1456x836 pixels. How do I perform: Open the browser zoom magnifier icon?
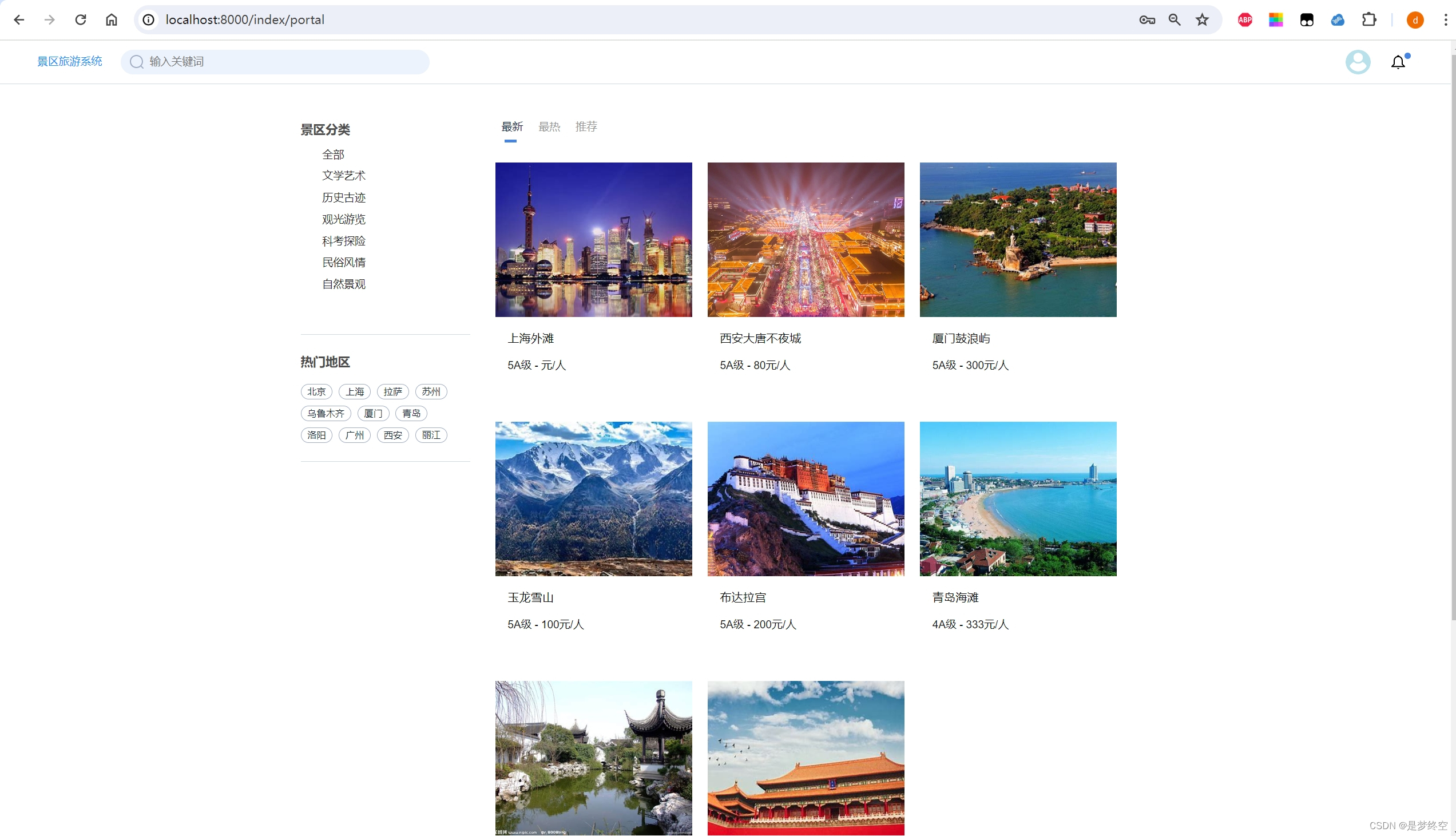pyautogui.click(x=1174, y=19)
